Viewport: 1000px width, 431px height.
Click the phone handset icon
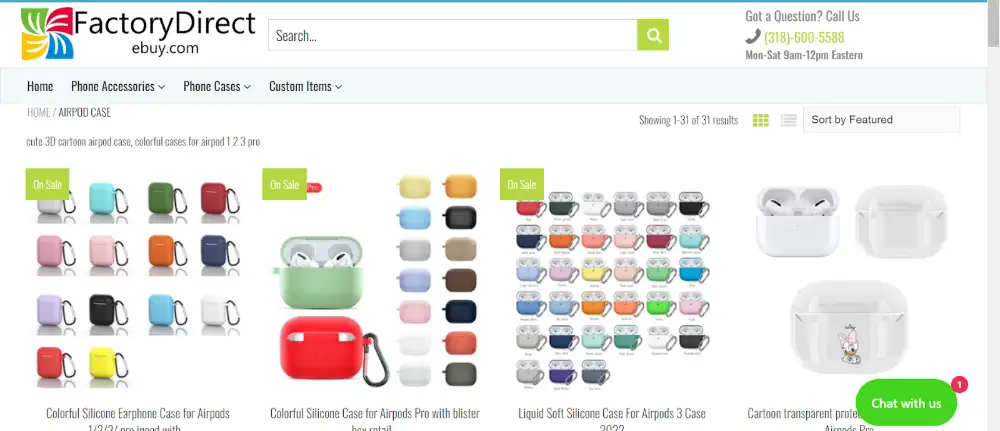[x=753, y=37]
